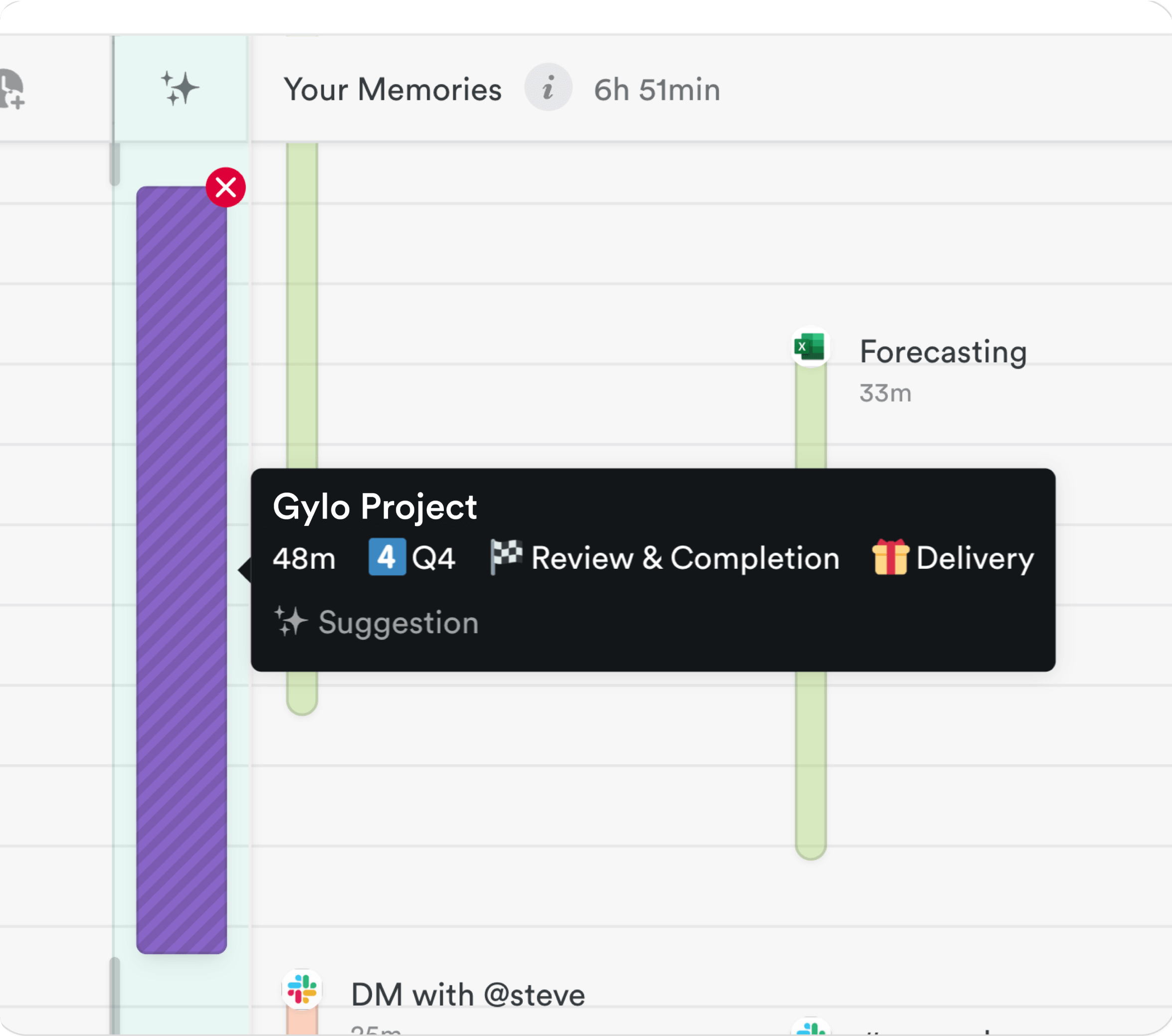Click the sparkle icon in the column header
Screen dimensions: 1172x1036
tap(180, 89)
